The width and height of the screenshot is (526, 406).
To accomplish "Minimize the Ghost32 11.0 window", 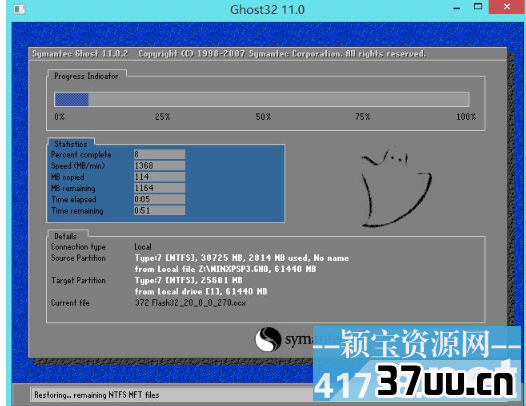I will point(457,7).
